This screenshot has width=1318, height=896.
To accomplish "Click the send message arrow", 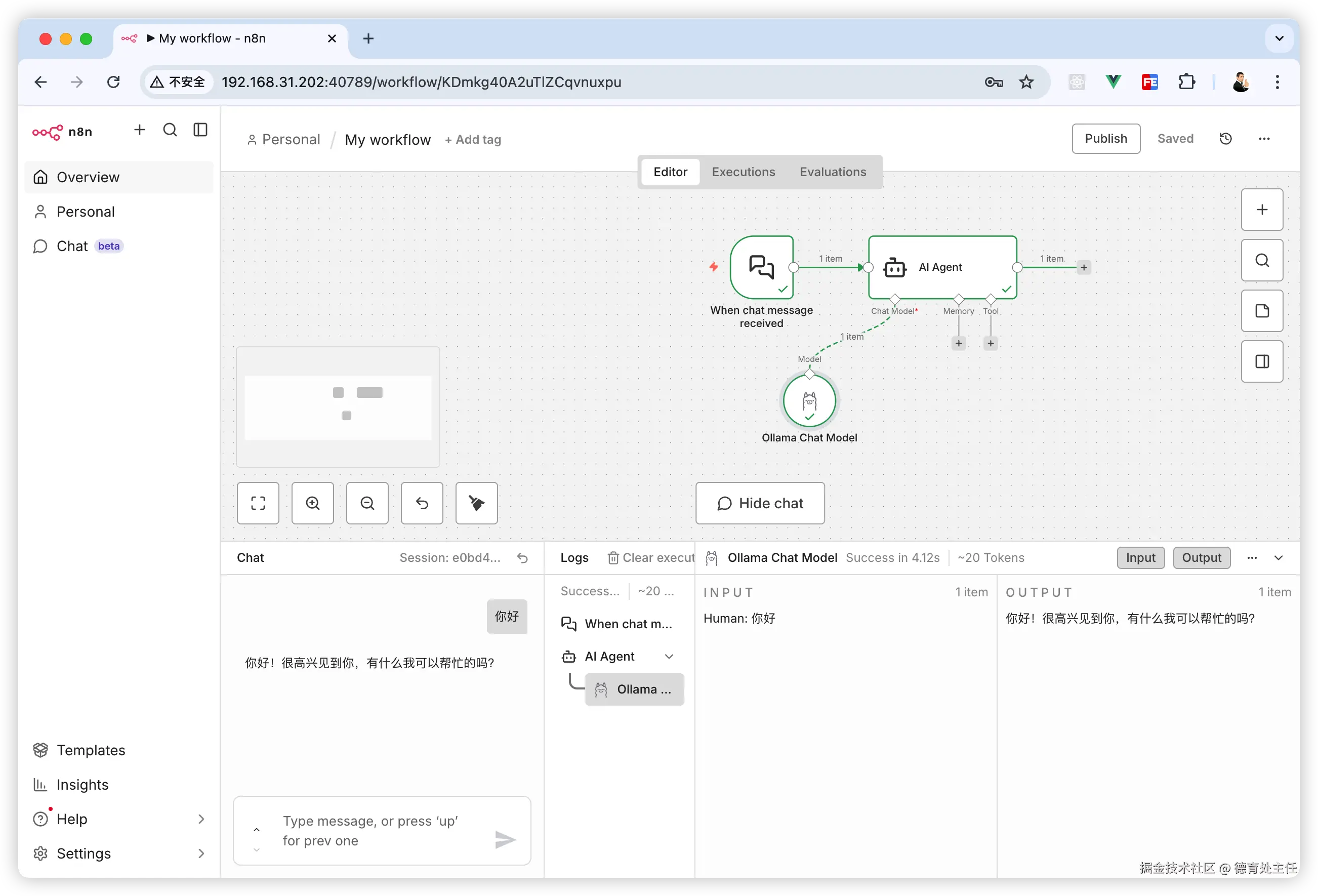I will 505,840.
